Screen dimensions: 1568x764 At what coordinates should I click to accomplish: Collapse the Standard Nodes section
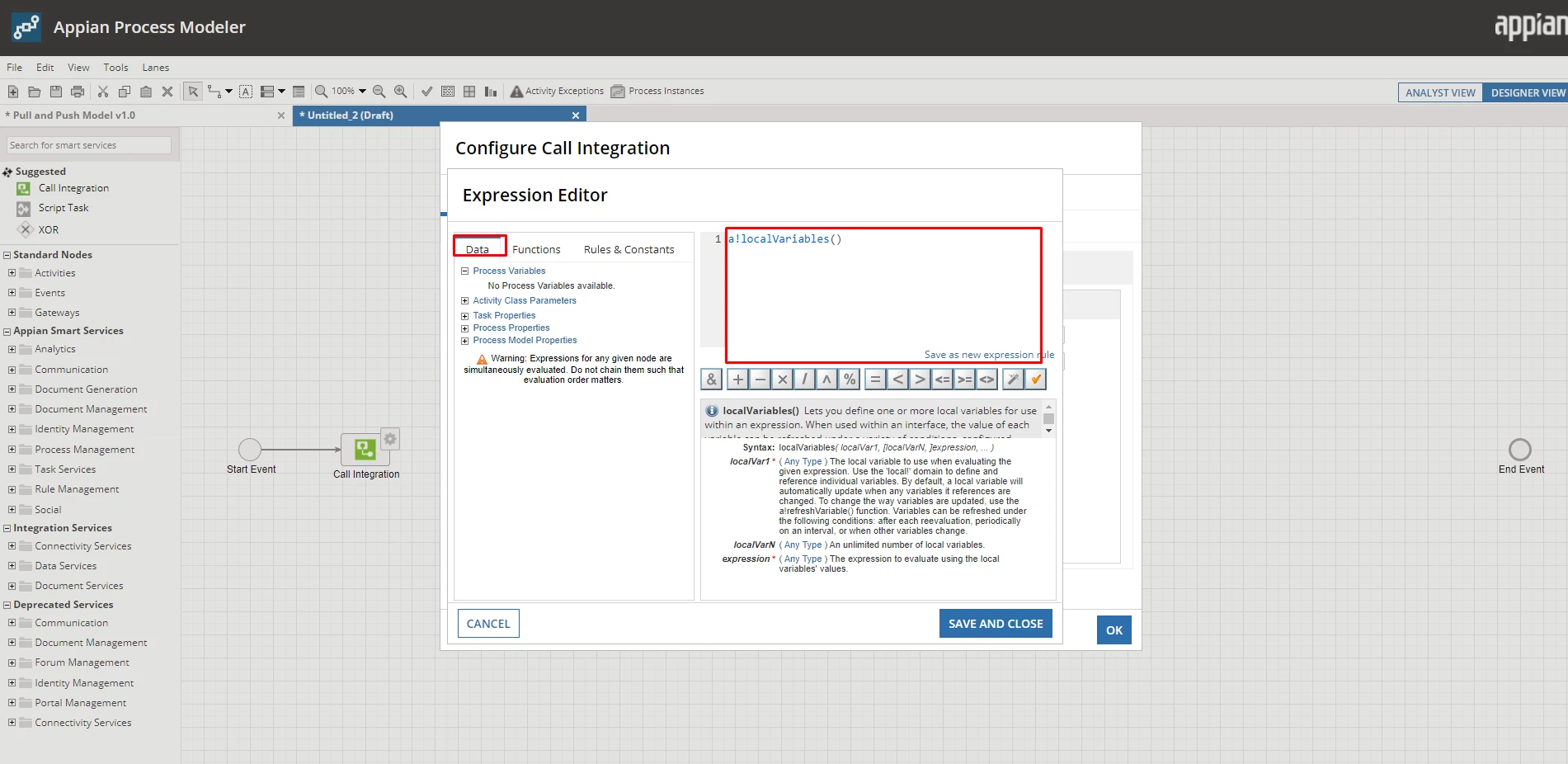pos(7,256)
